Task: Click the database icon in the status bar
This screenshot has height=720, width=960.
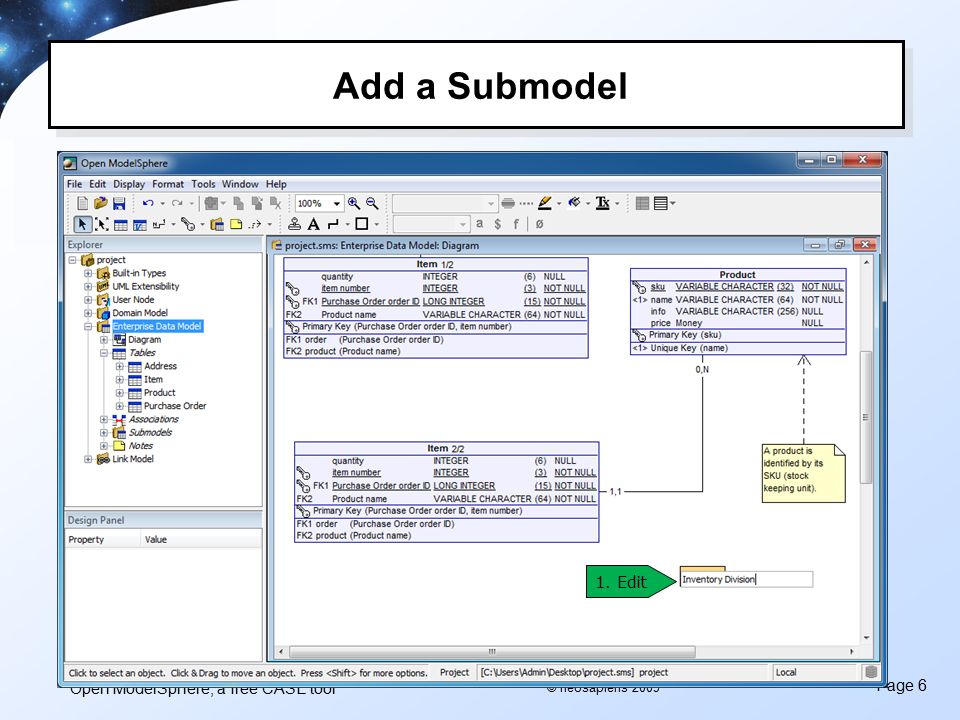Action: point(871,672)
